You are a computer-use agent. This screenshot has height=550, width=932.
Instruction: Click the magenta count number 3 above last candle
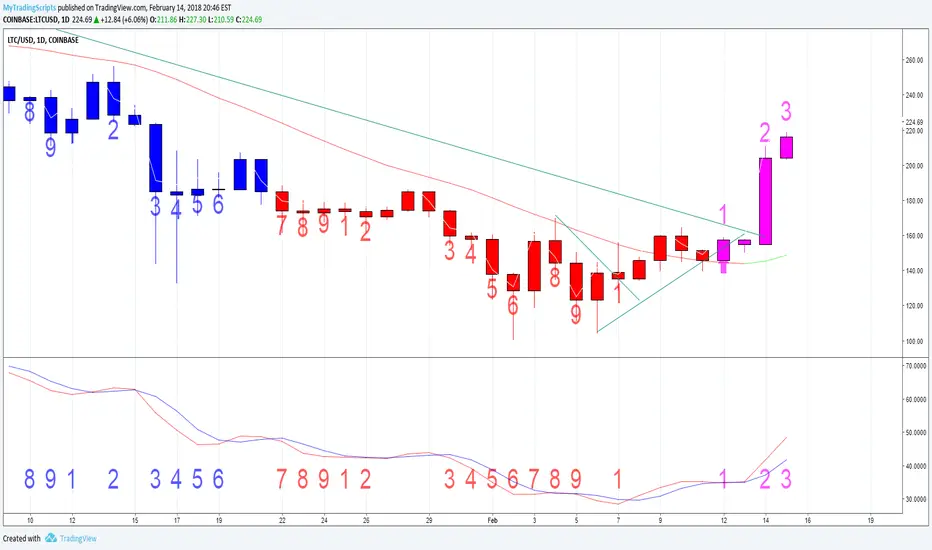pyautogui.click(x=786, y=111)
